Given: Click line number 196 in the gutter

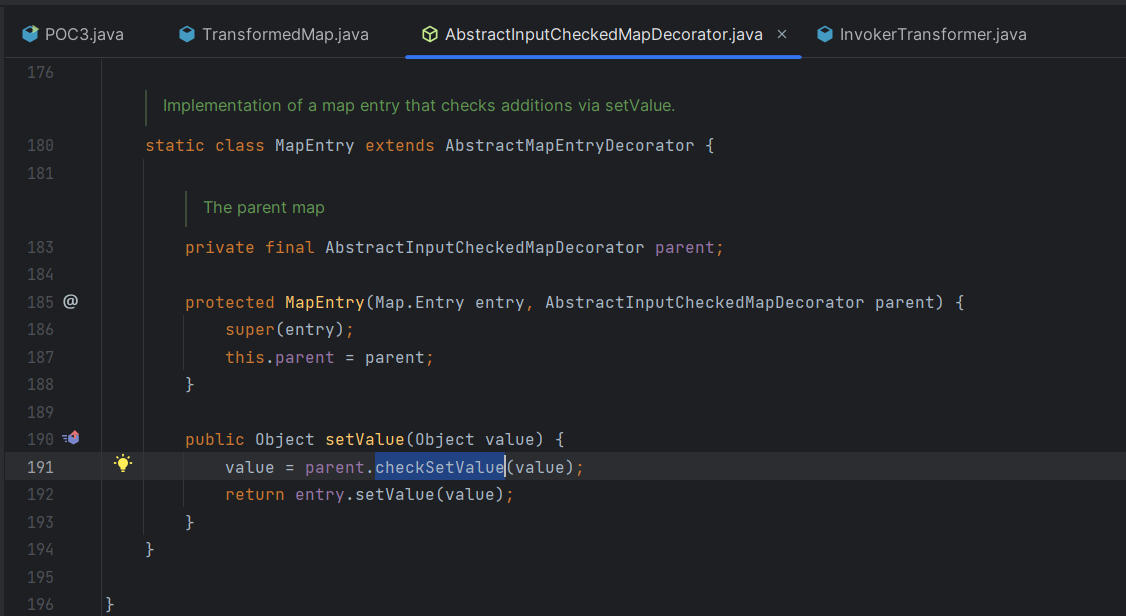Looking at the screenshot, I should (41, 604).
